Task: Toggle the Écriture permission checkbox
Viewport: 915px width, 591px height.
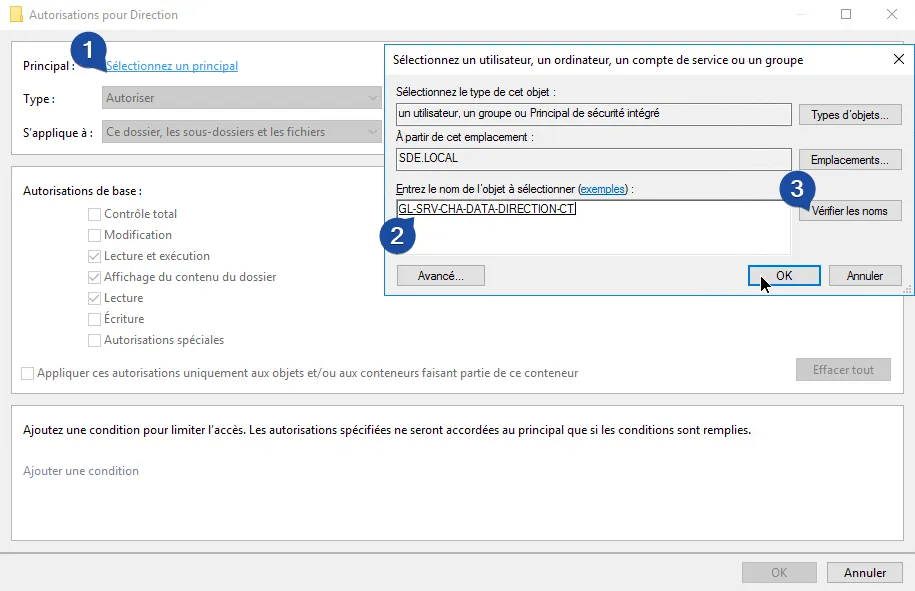Action: [95, 319]
